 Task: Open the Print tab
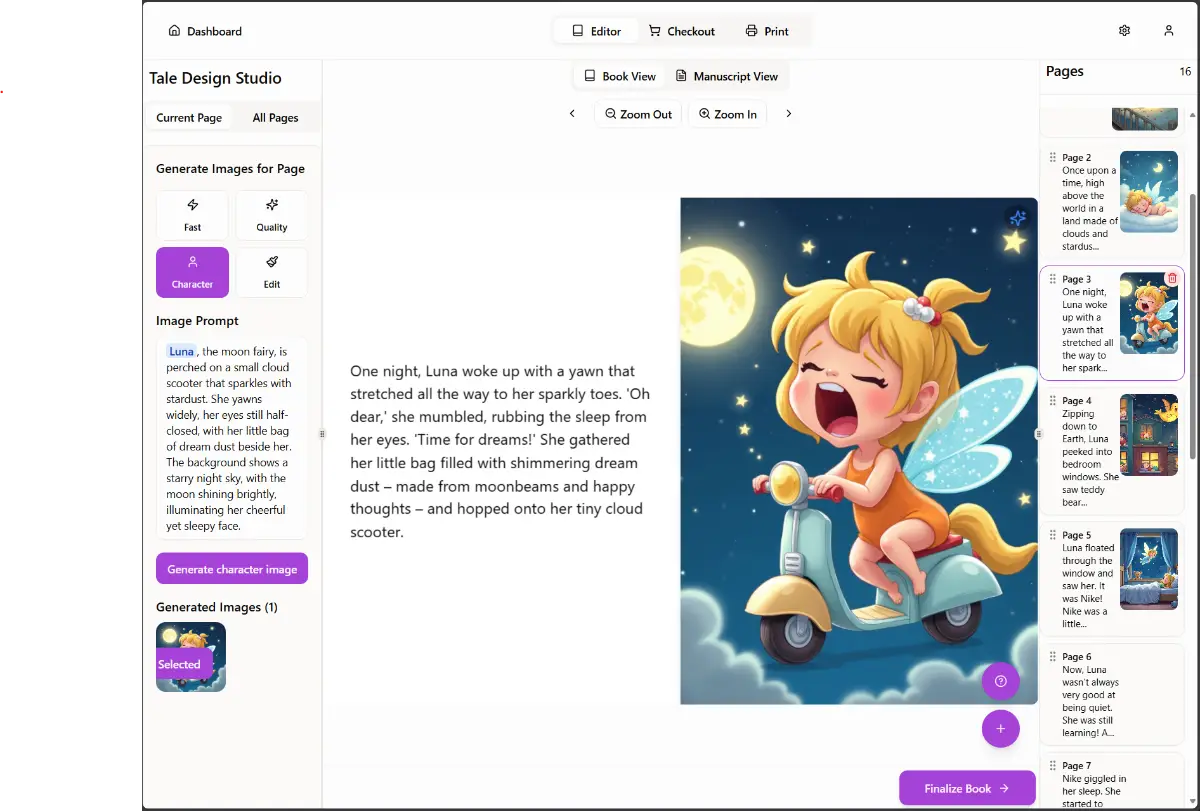coord(767,31)
